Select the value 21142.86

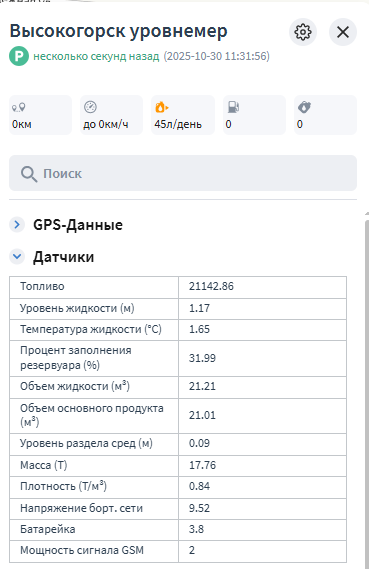(x=211, y=286)
